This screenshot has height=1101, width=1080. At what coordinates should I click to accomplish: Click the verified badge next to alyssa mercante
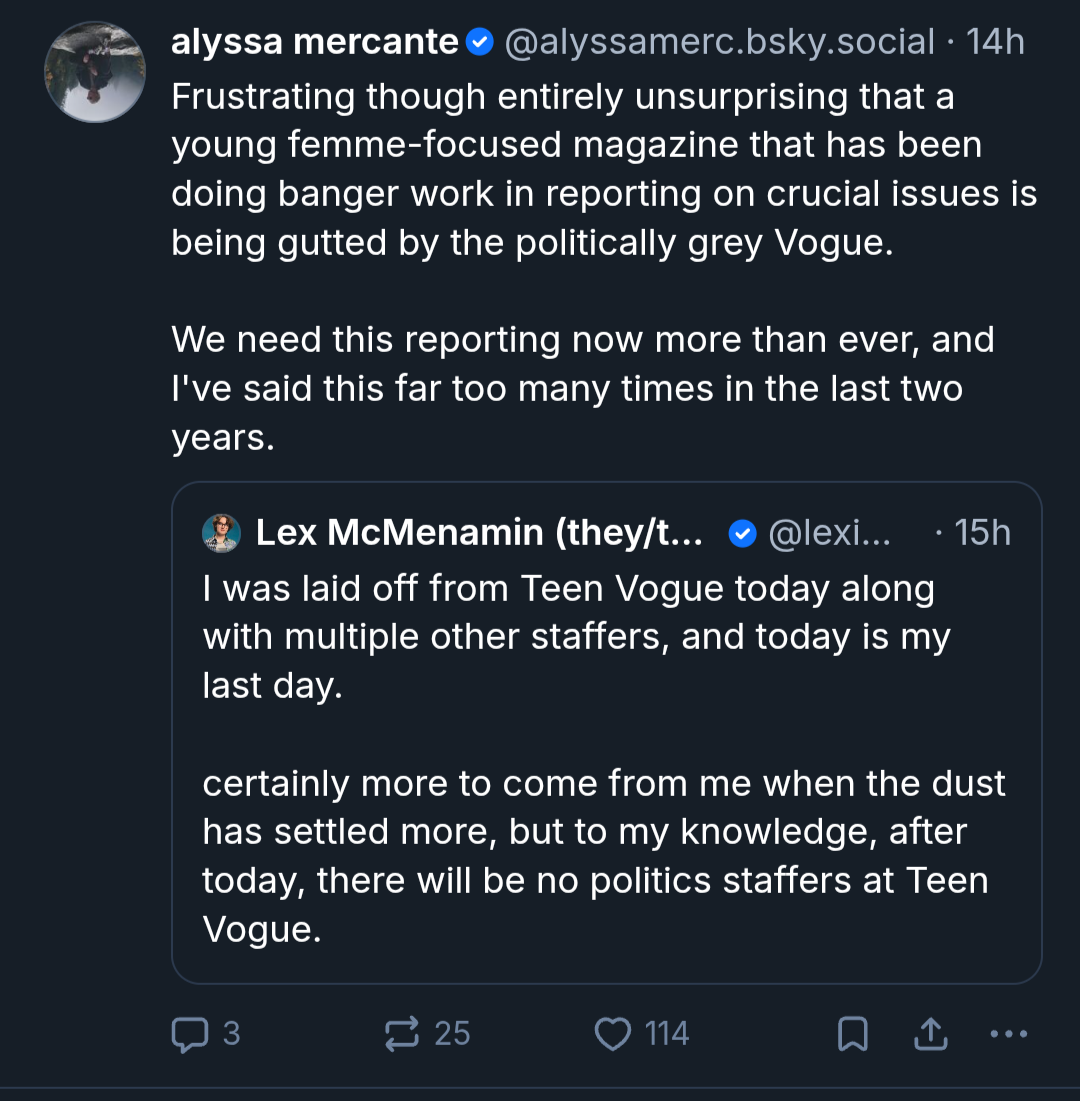(x=480, y=43)
